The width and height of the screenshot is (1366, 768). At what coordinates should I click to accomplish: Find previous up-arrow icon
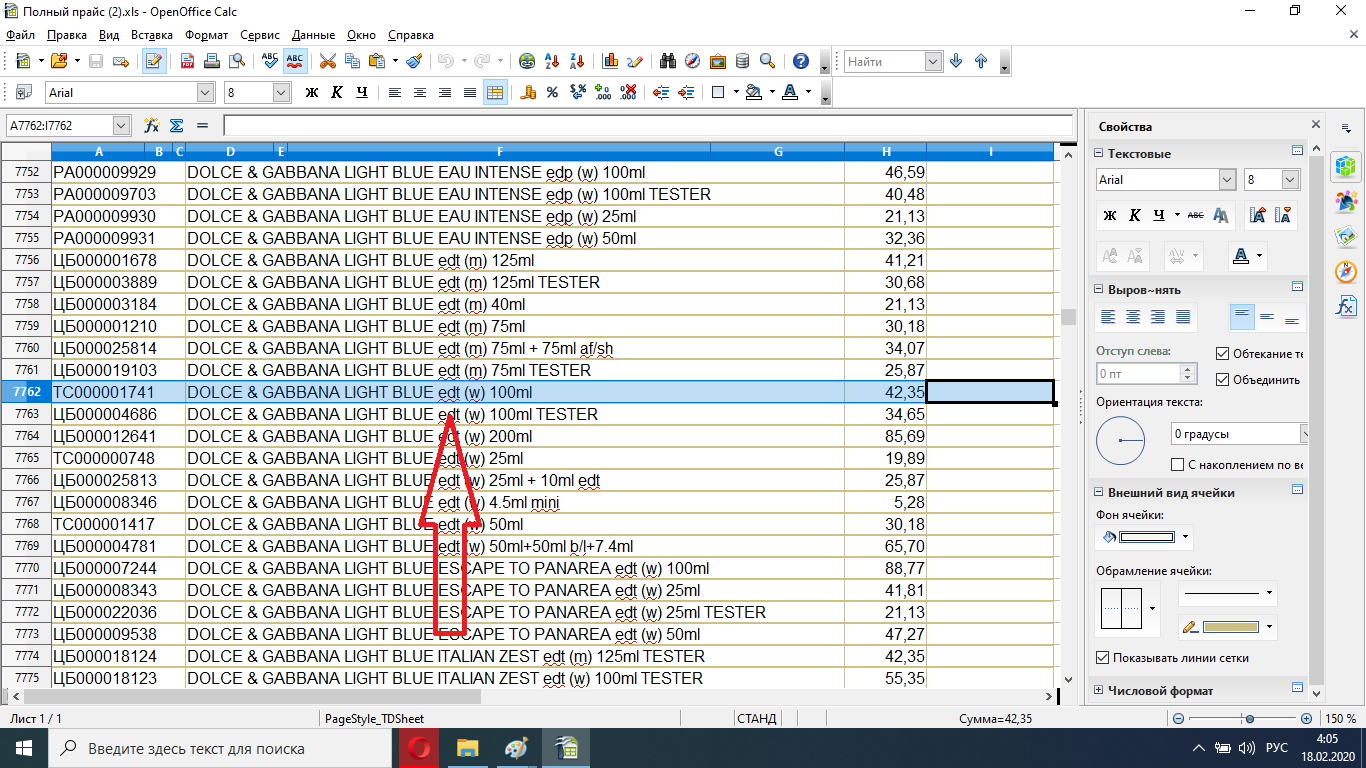coord(981,61)
